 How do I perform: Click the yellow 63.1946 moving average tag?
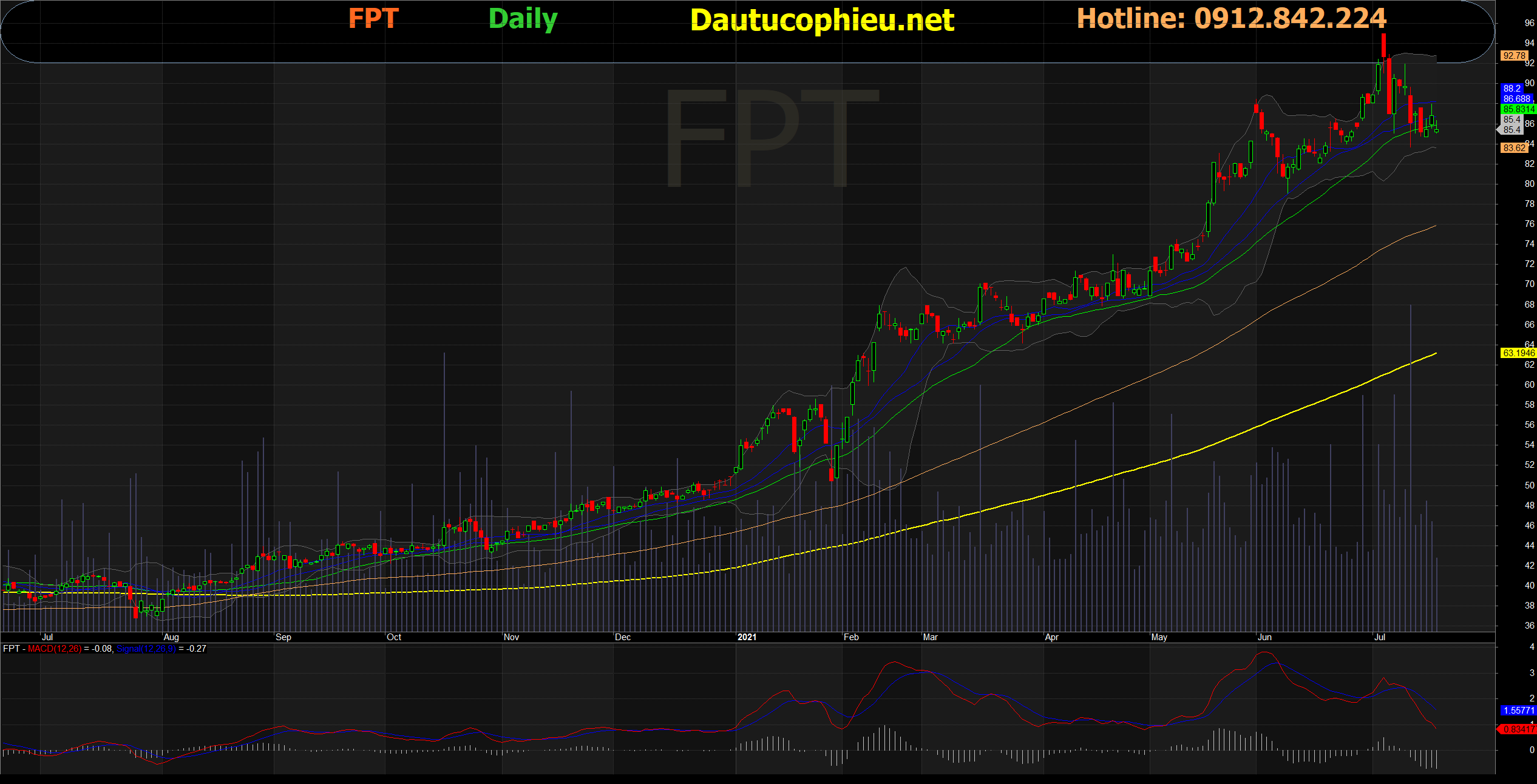[x=1518, y=353]
